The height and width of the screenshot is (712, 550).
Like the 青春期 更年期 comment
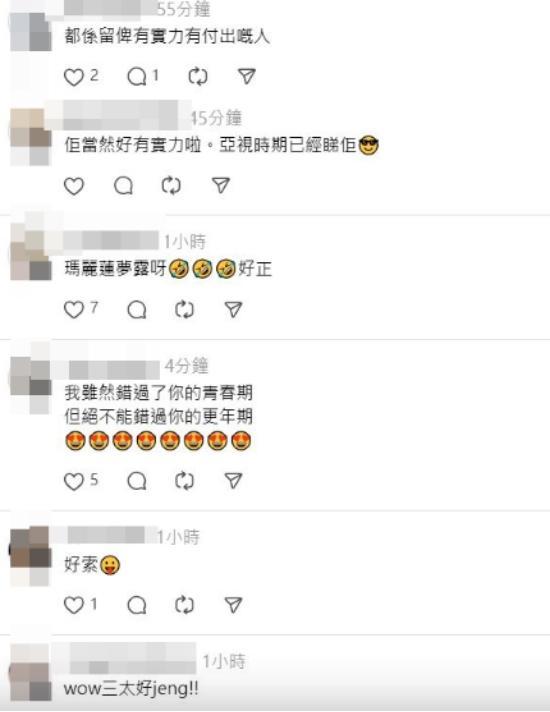tap(74, 481)
